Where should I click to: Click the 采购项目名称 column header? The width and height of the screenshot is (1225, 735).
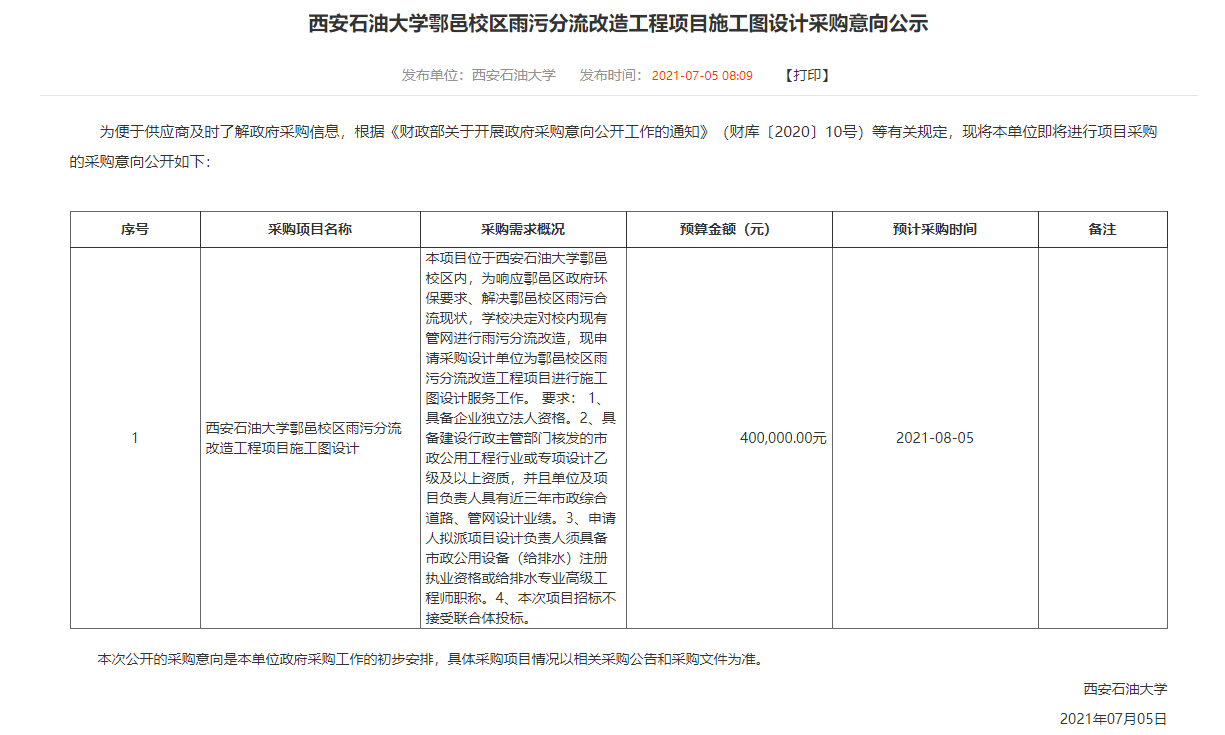[x=310, y=229]
